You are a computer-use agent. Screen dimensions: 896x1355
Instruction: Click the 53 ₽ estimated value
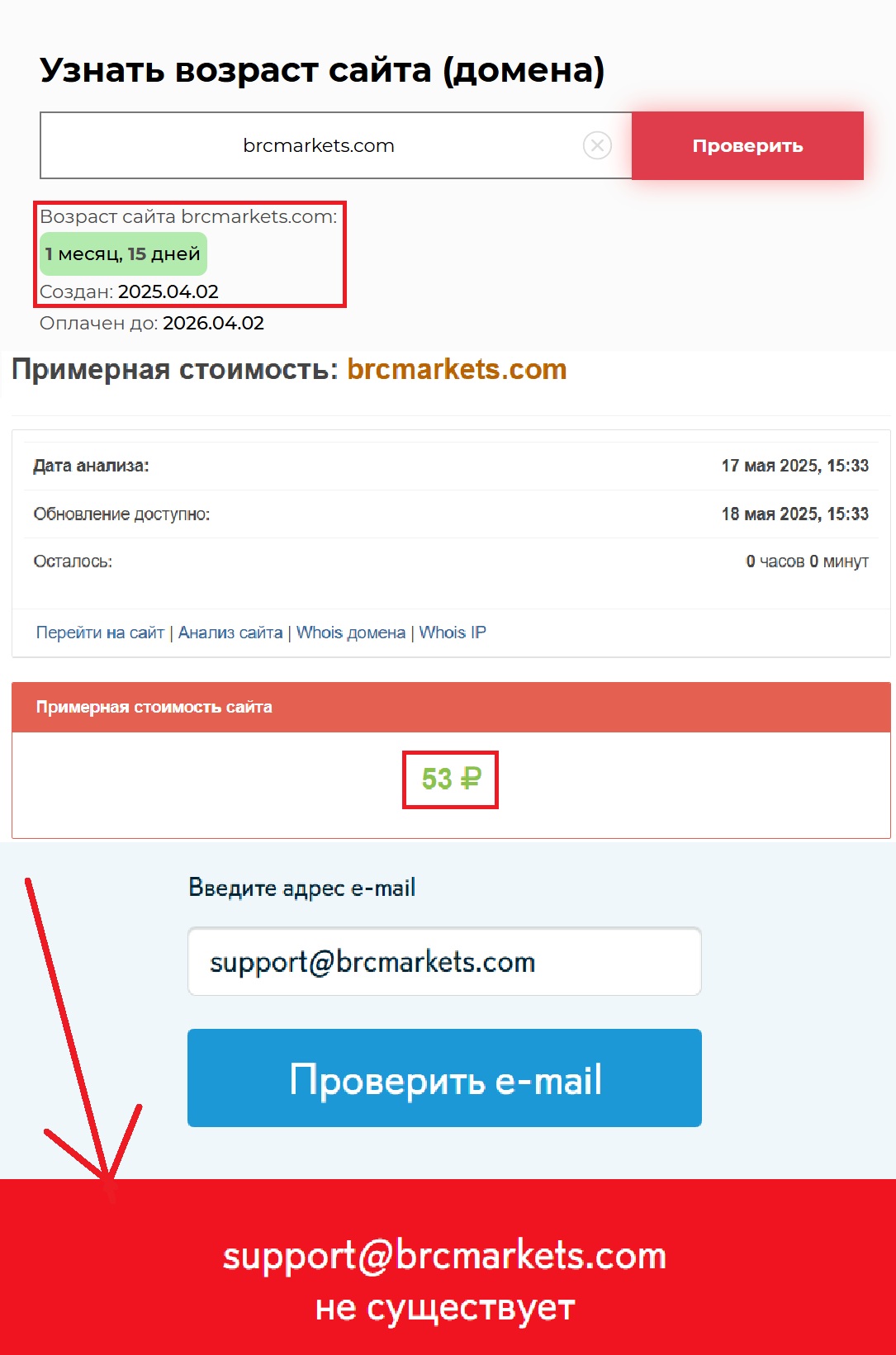click(x=451, y=779)
